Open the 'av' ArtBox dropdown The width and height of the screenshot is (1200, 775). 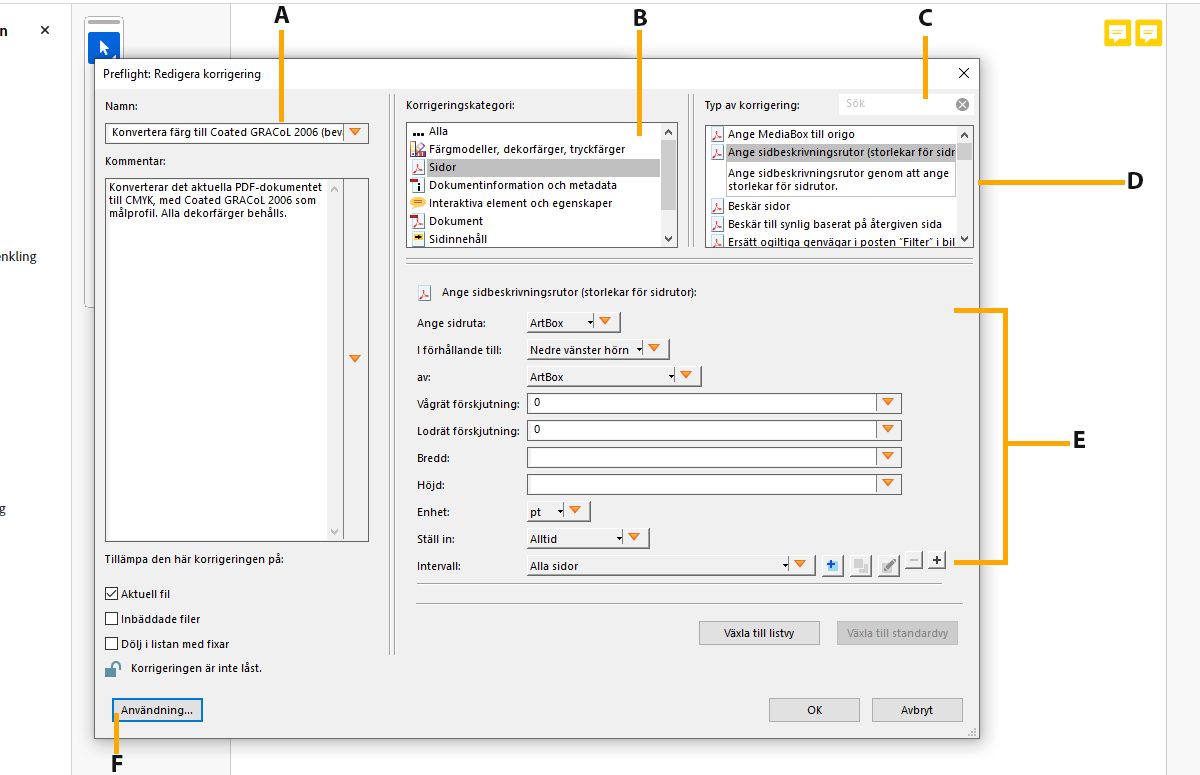(601, 376)
